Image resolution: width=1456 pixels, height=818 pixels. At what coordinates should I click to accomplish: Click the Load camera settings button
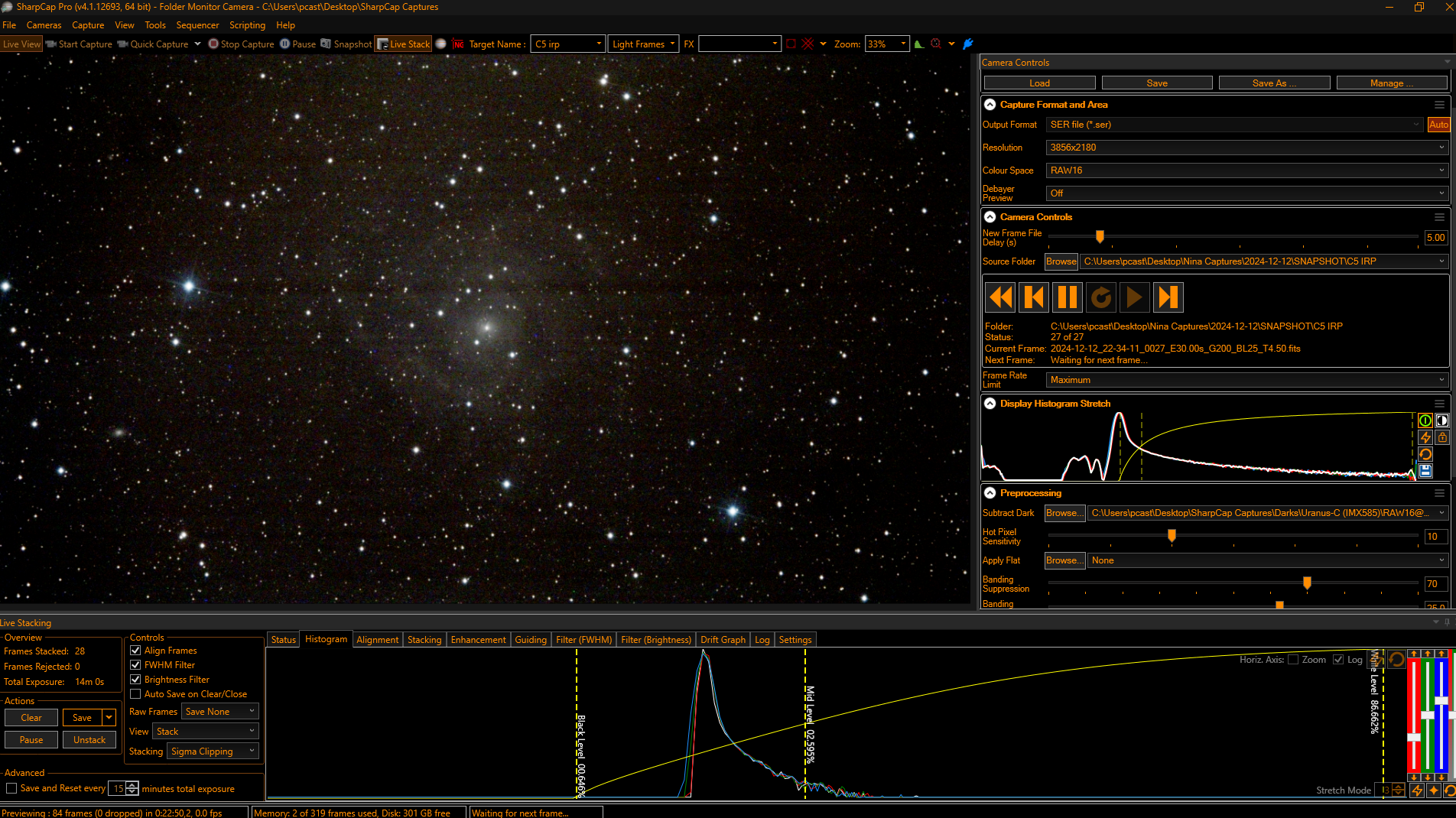coord(1039,83)
